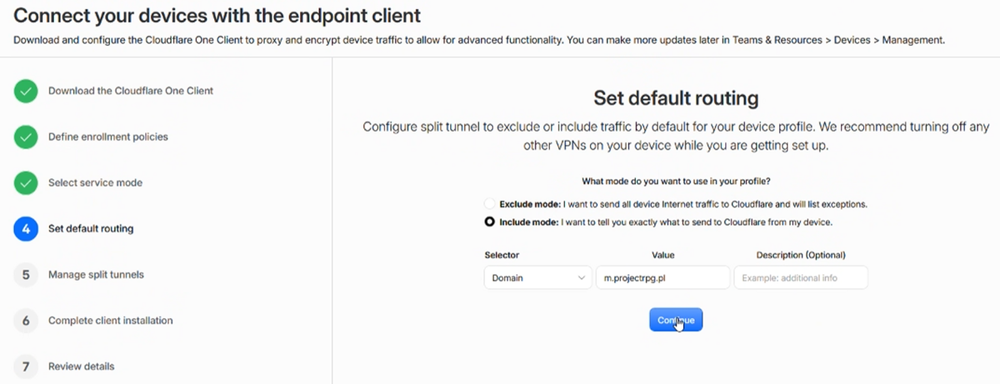1000x384 pixels.
Task: Click the green checkmark next to Select service mode
Action: click(26, 183)
